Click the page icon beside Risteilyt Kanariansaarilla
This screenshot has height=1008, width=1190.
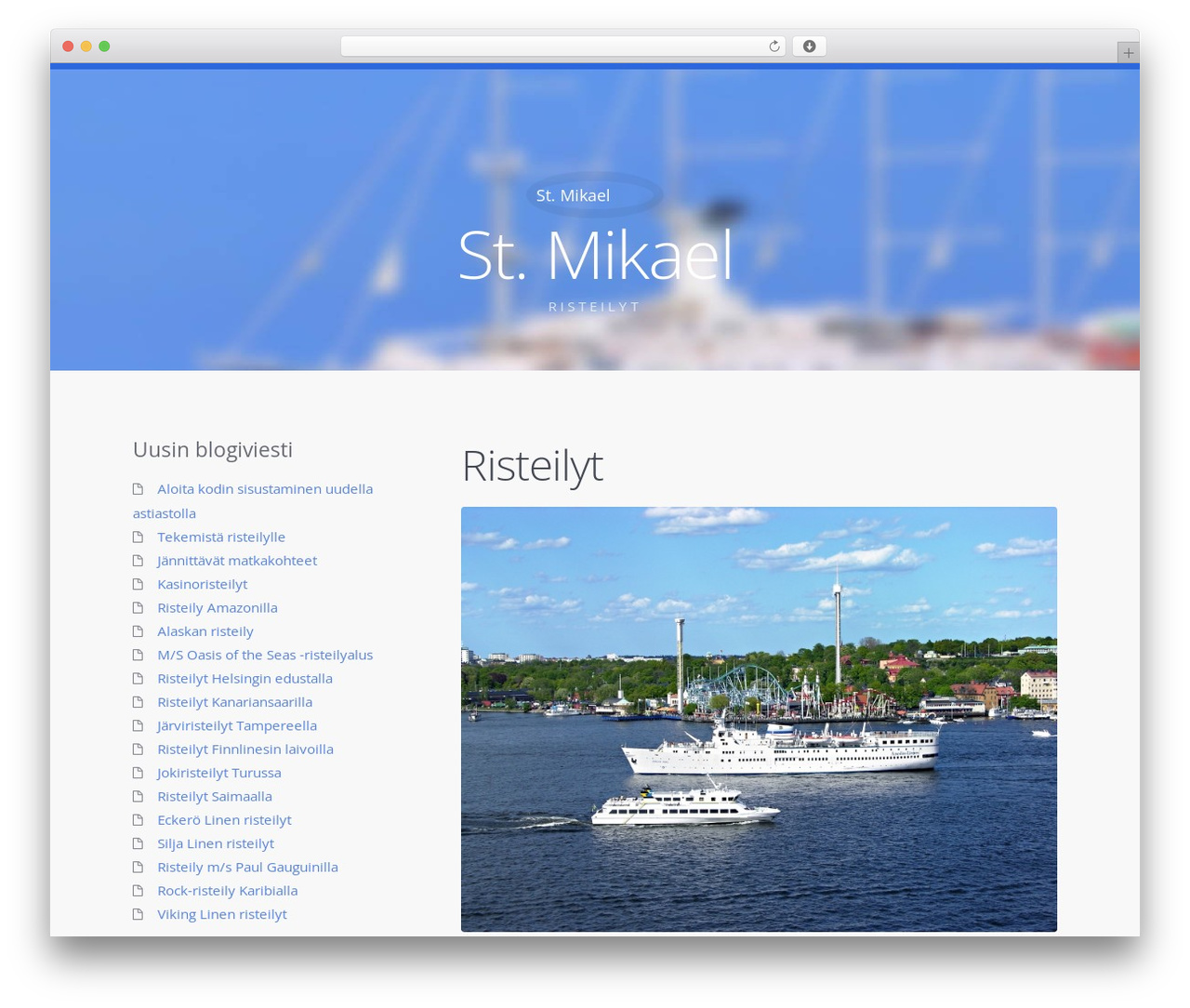138,702
